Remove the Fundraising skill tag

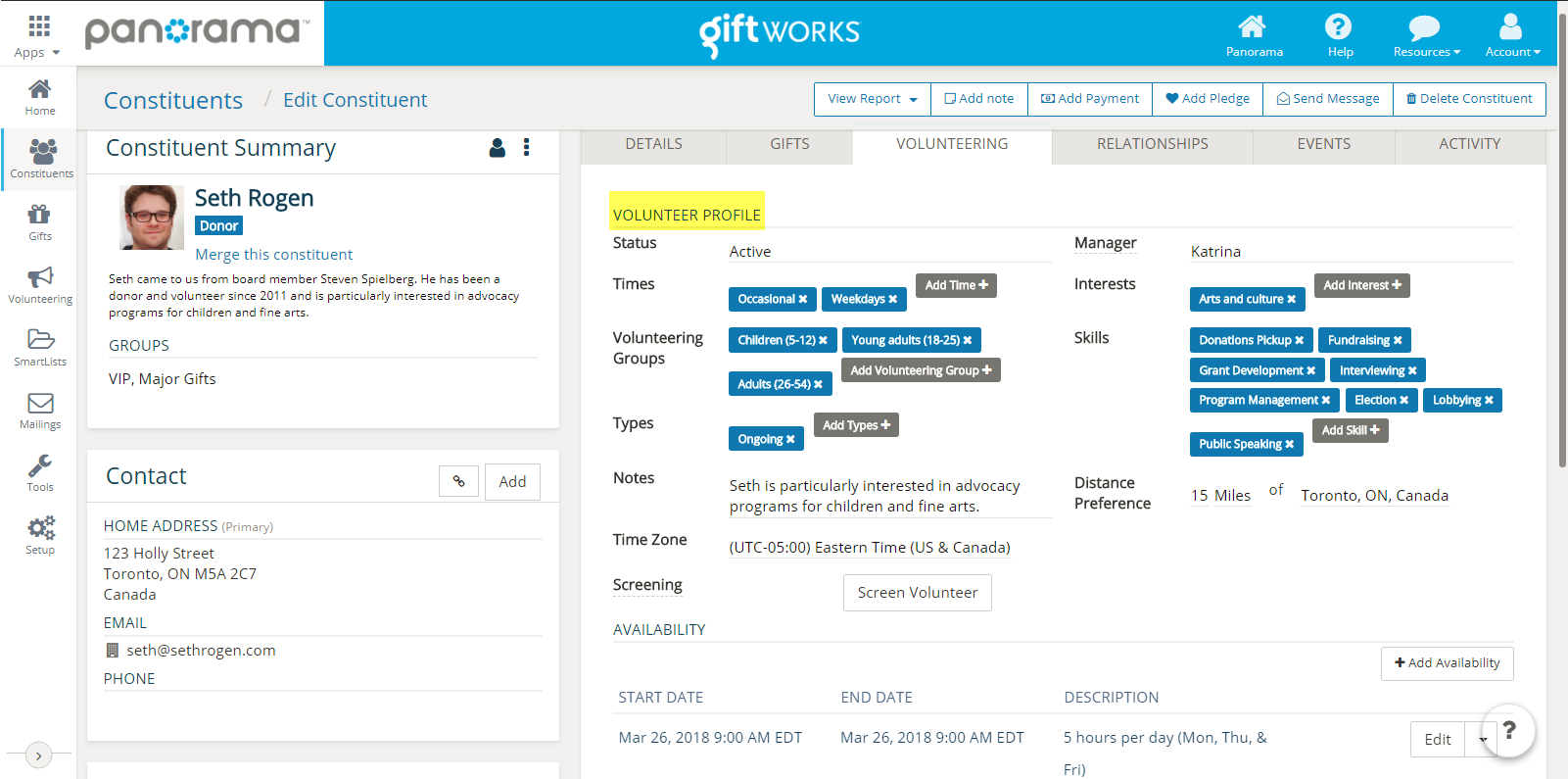pos(1398,341)
